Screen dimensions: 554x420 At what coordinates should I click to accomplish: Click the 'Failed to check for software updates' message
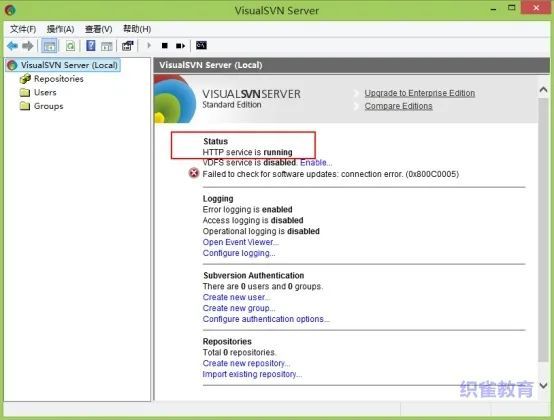pyautogui.click(x=331, y=174)
